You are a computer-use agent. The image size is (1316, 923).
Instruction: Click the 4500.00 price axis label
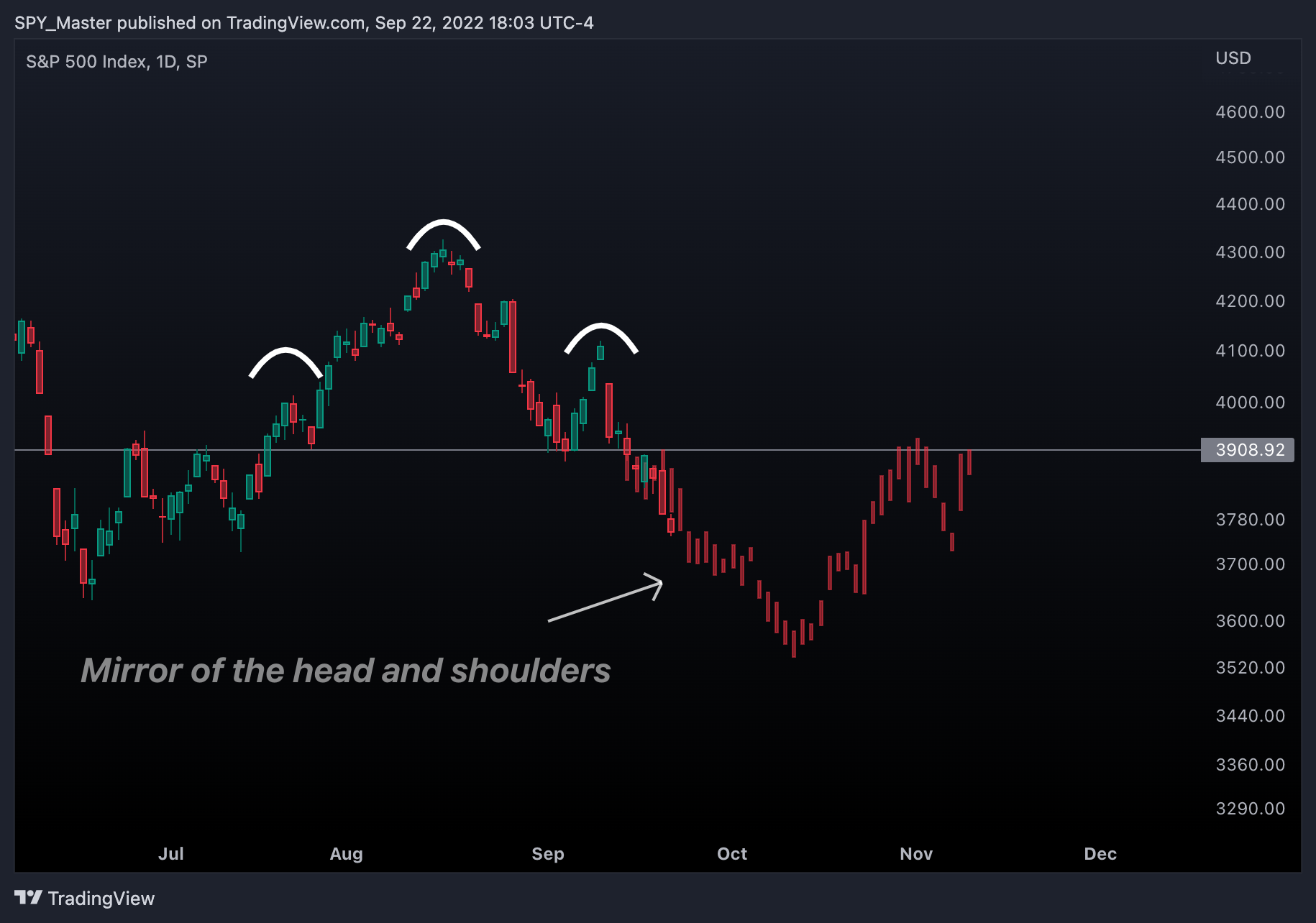[1250, 157]
